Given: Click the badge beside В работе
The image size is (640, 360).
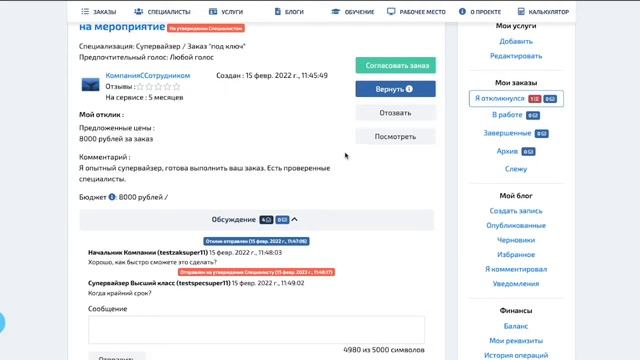Looking at the screenshot, I should coord(533,116).
